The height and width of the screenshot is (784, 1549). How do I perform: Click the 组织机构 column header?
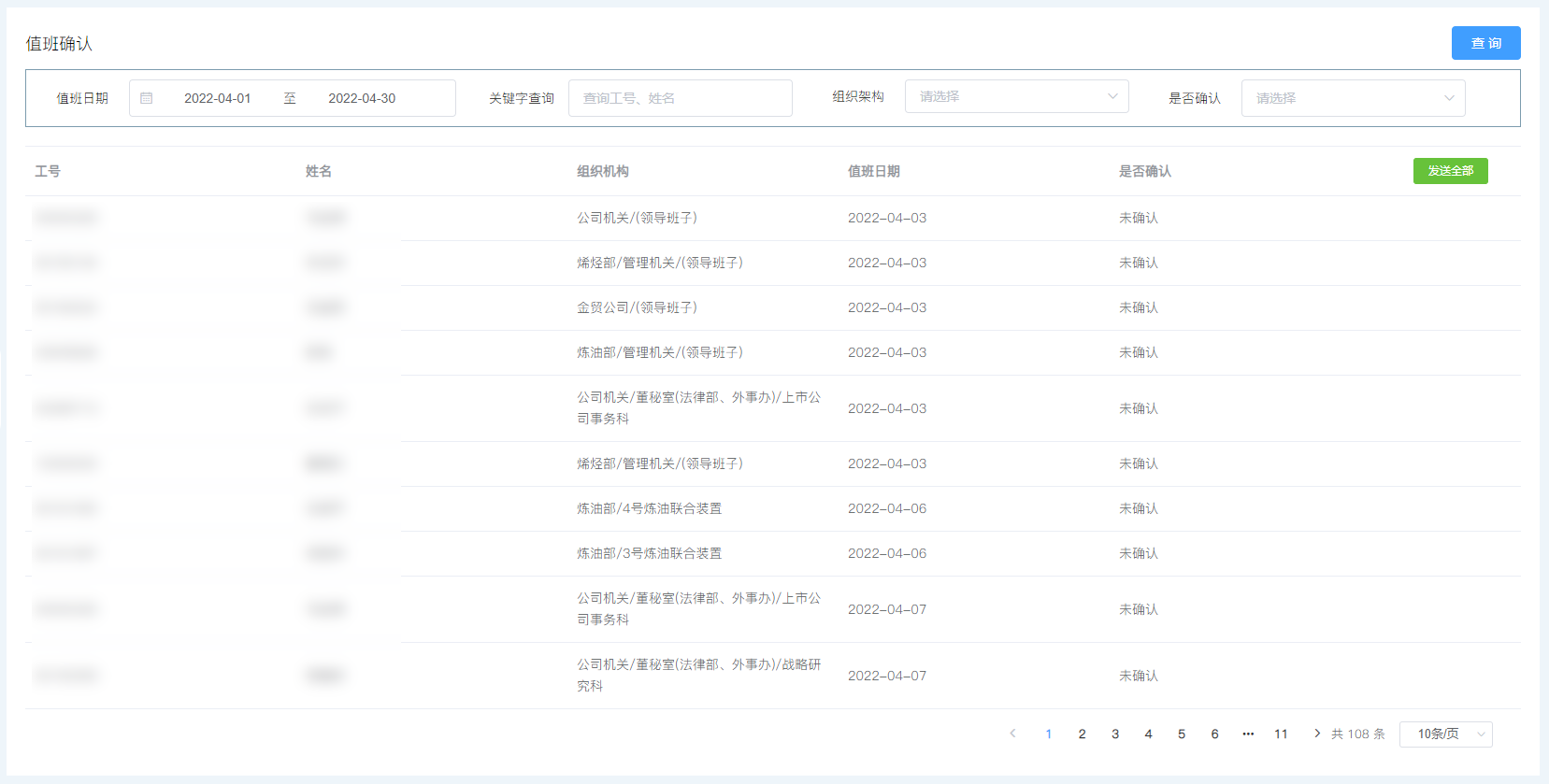(603, 171)
